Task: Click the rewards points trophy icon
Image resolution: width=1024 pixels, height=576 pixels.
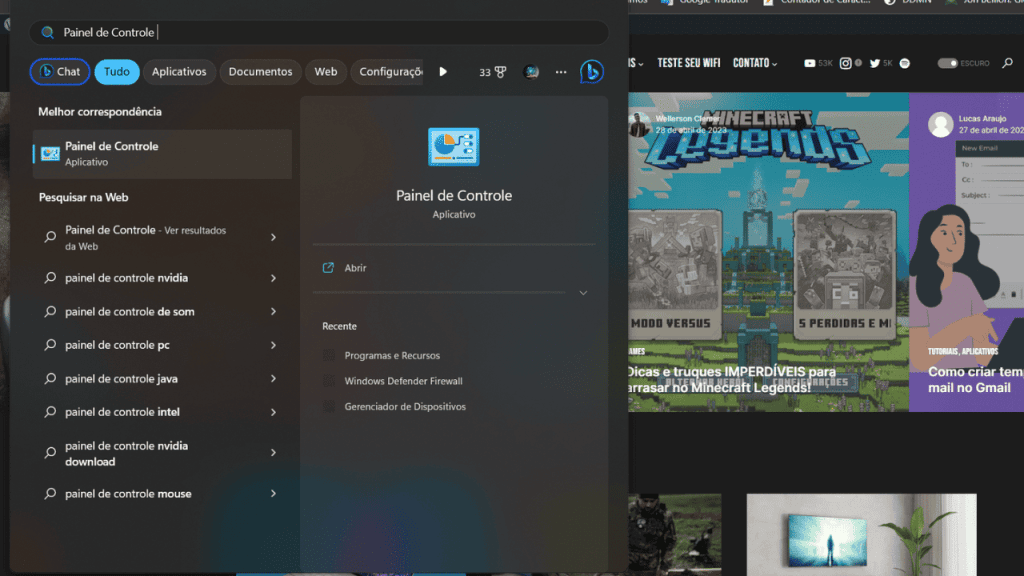Action: coord(500,72)
